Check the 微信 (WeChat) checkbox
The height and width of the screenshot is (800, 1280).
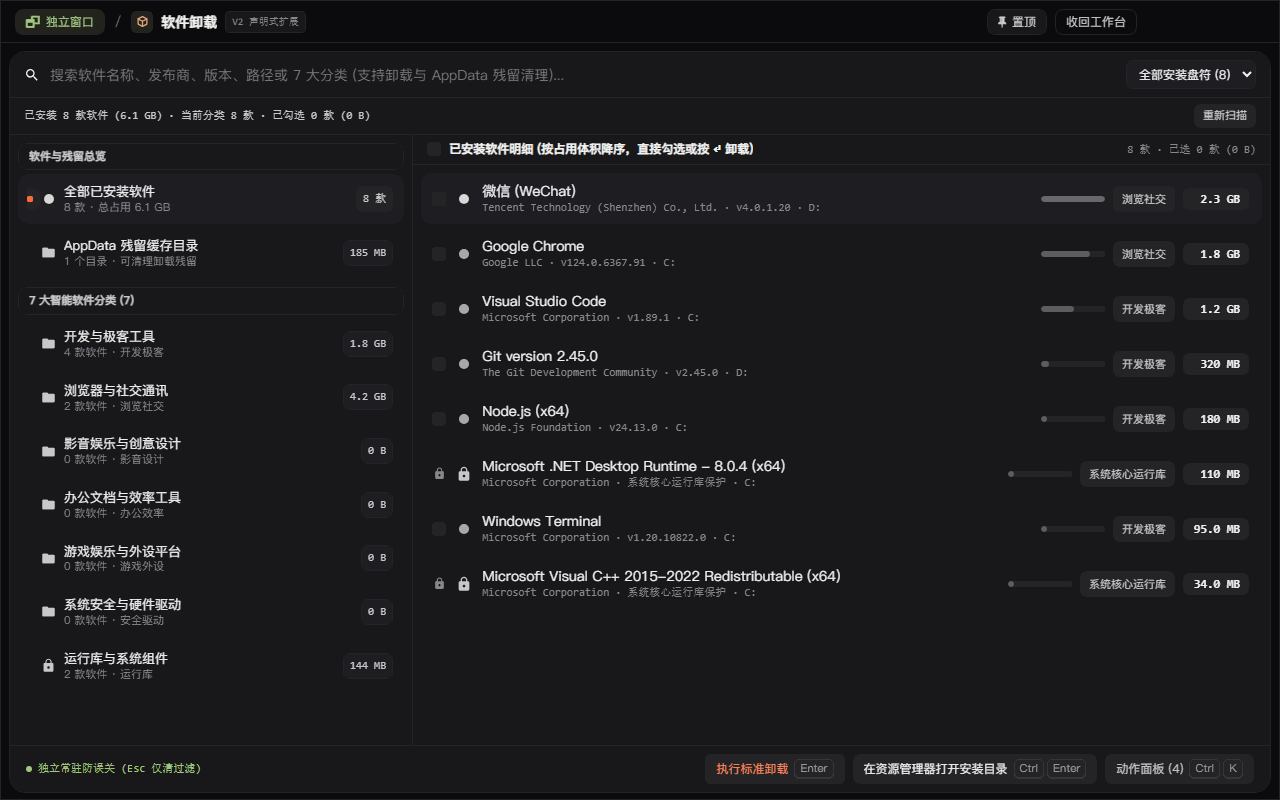(439, 199)
